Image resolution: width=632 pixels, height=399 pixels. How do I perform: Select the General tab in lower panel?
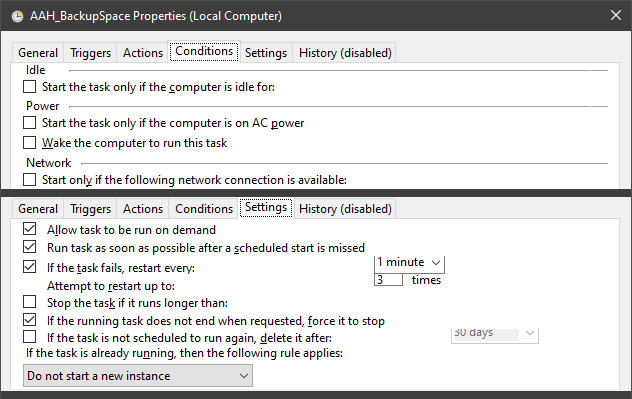tap(38, 209)
